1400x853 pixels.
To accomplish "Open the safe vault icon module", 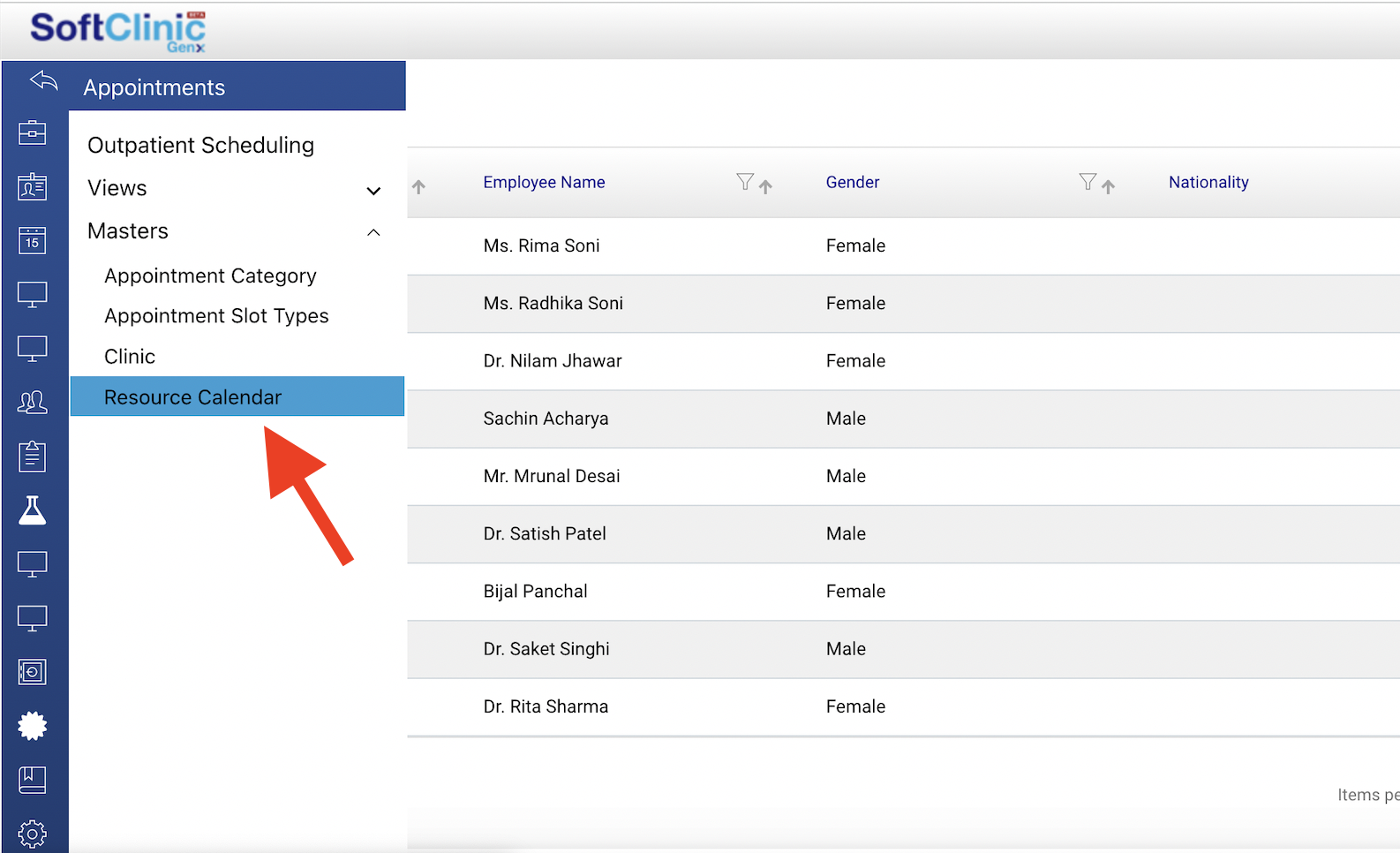I will [33, 672].
